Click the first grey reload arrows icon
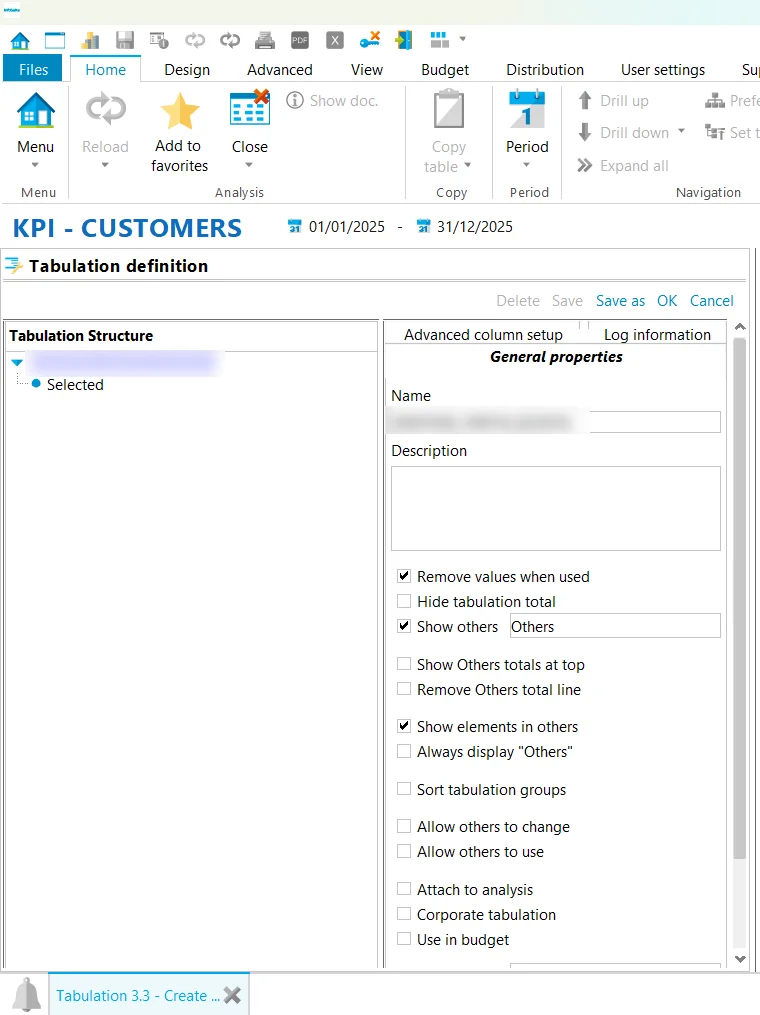Screen dimensions: 760x1015 click(195, 41)
